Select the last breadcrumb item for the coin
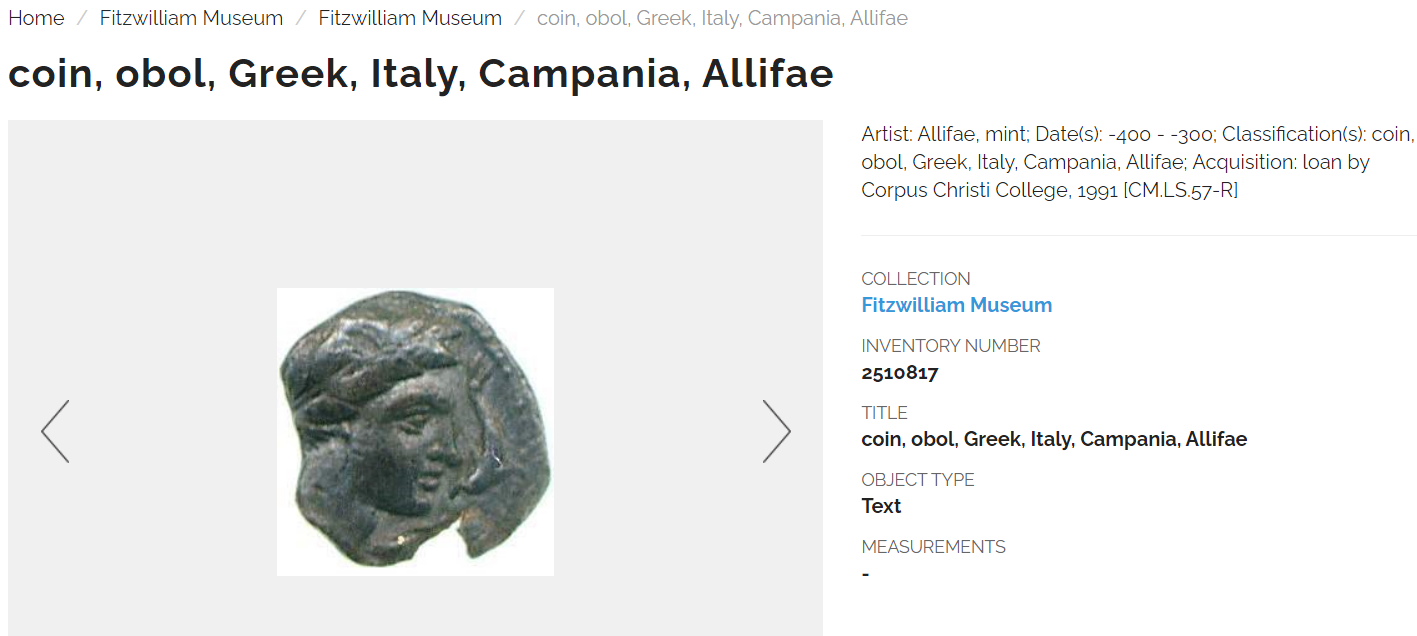This screenshot has width=1417, height=636. (722, 18)
